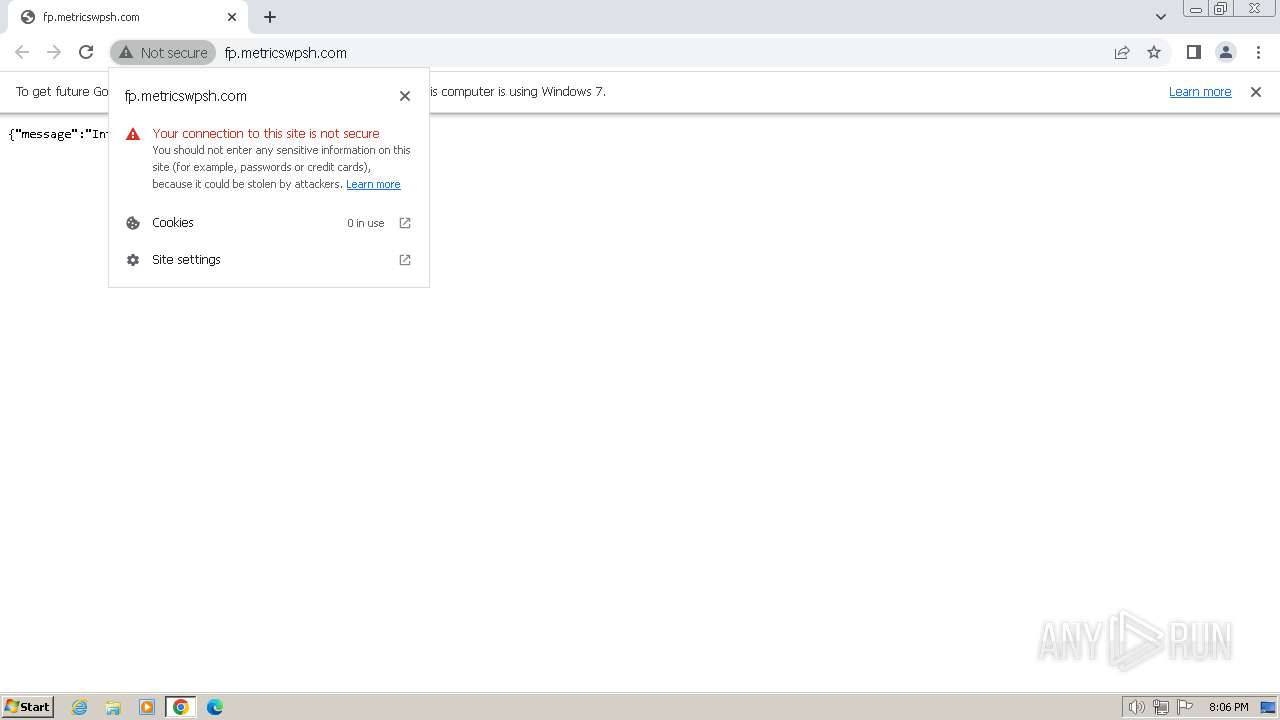
Task: Switch to Chrome in the taskbar
Action: 181,707
